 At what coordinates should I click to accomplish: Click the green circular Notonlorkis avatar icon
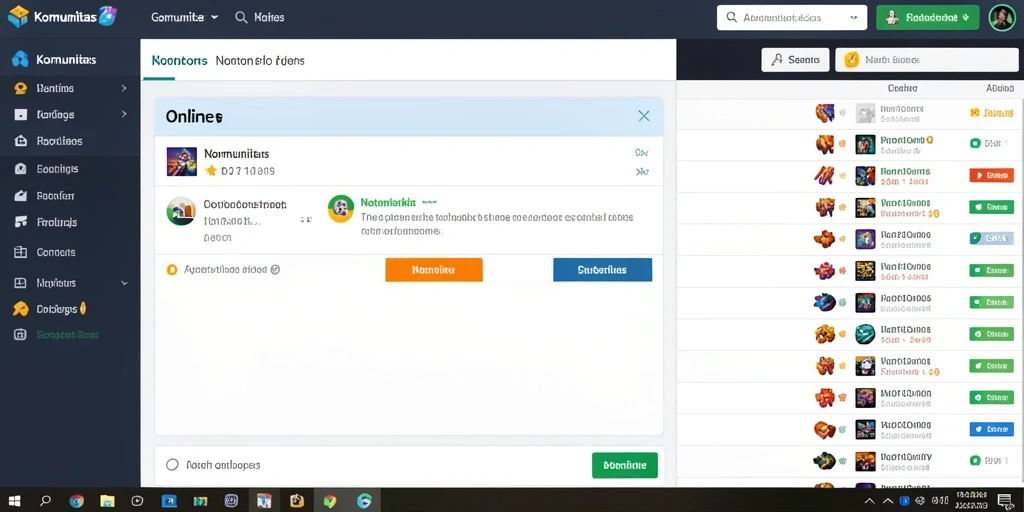click(341, 209)
